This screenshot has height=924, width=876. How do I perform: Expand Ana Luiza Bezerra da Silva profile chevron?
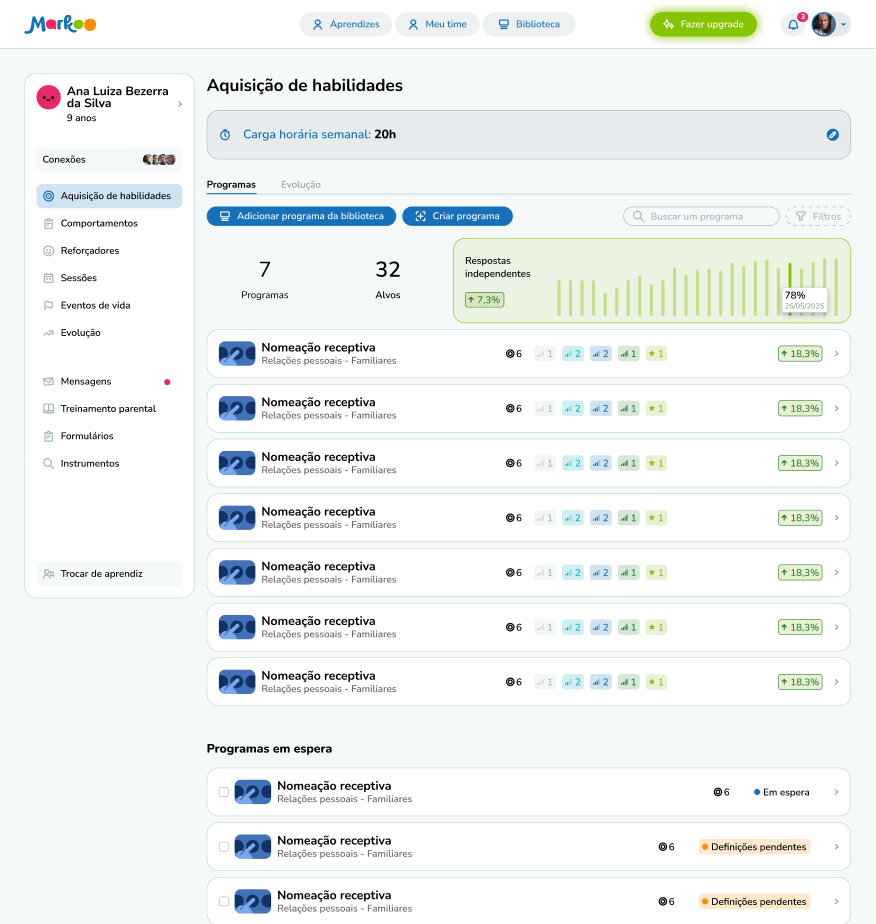tap(180, 104)
